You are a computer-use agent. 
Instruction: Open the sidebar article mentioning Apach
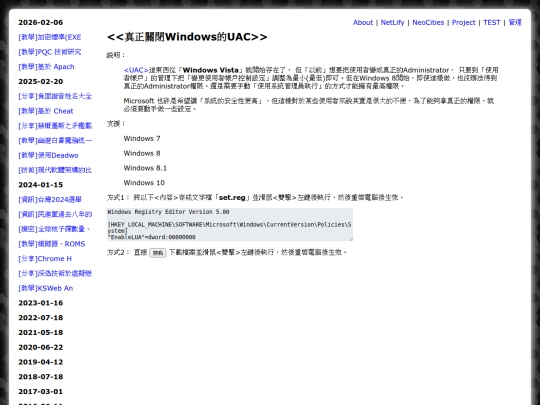point(46,67)
